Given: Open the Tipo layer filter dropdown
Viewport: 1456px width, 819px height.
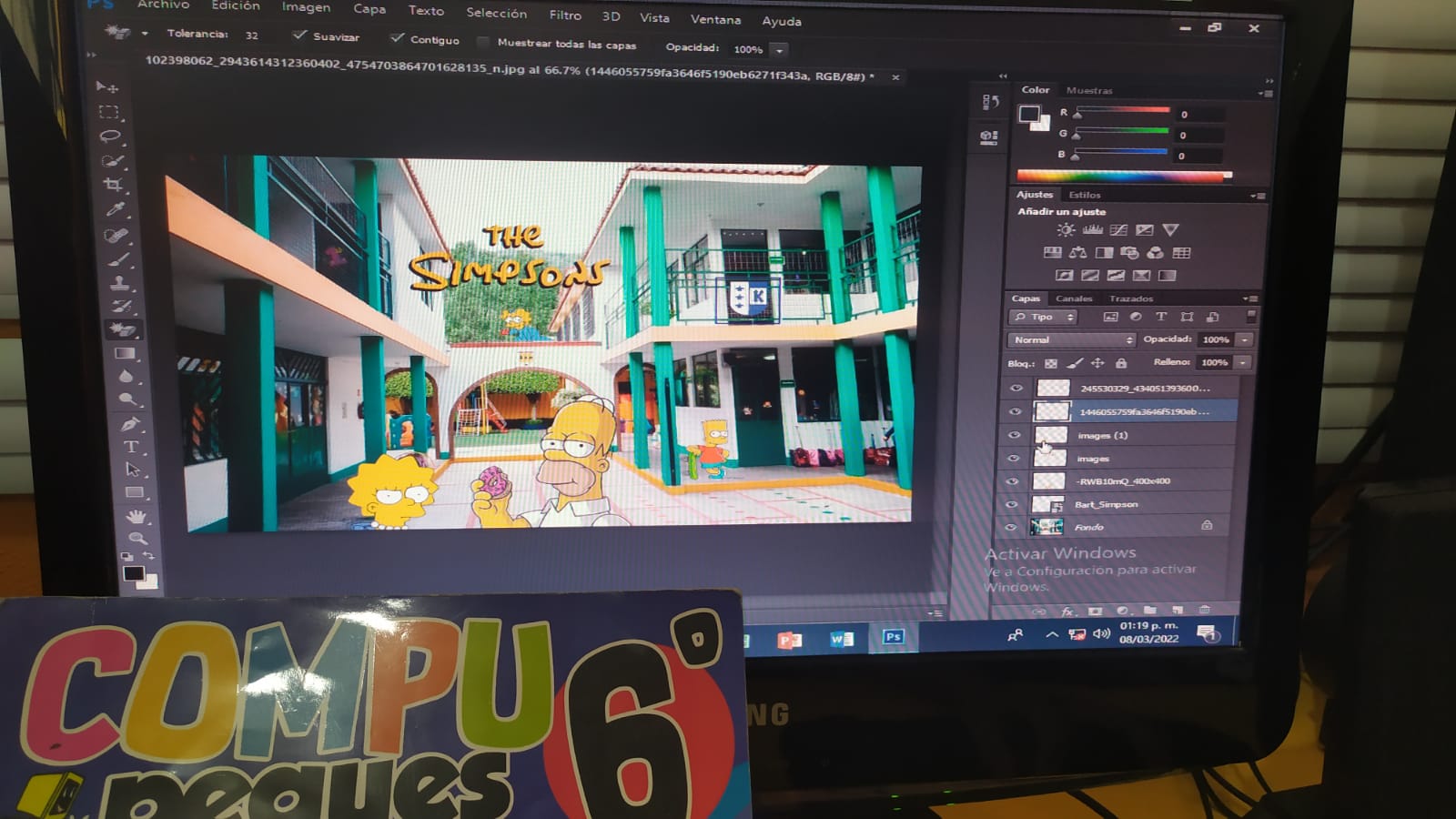Looking at the screenshot, I should pyautogui.click(x=1044, y=317).
